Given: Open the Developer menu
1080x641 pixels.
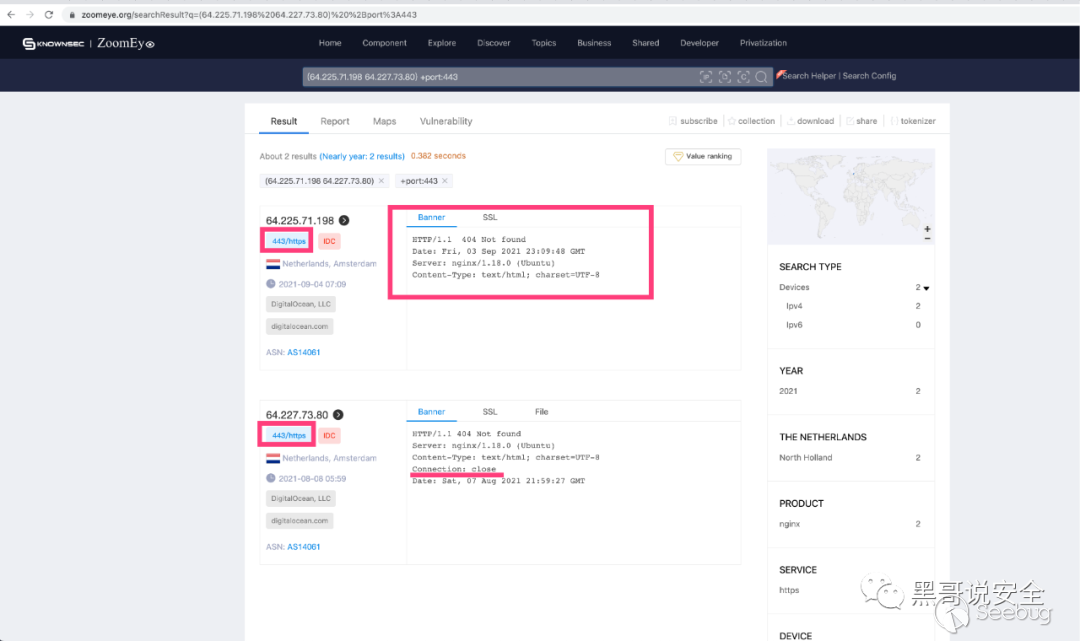Looking at the screenshot, I should tap(699, 43).
